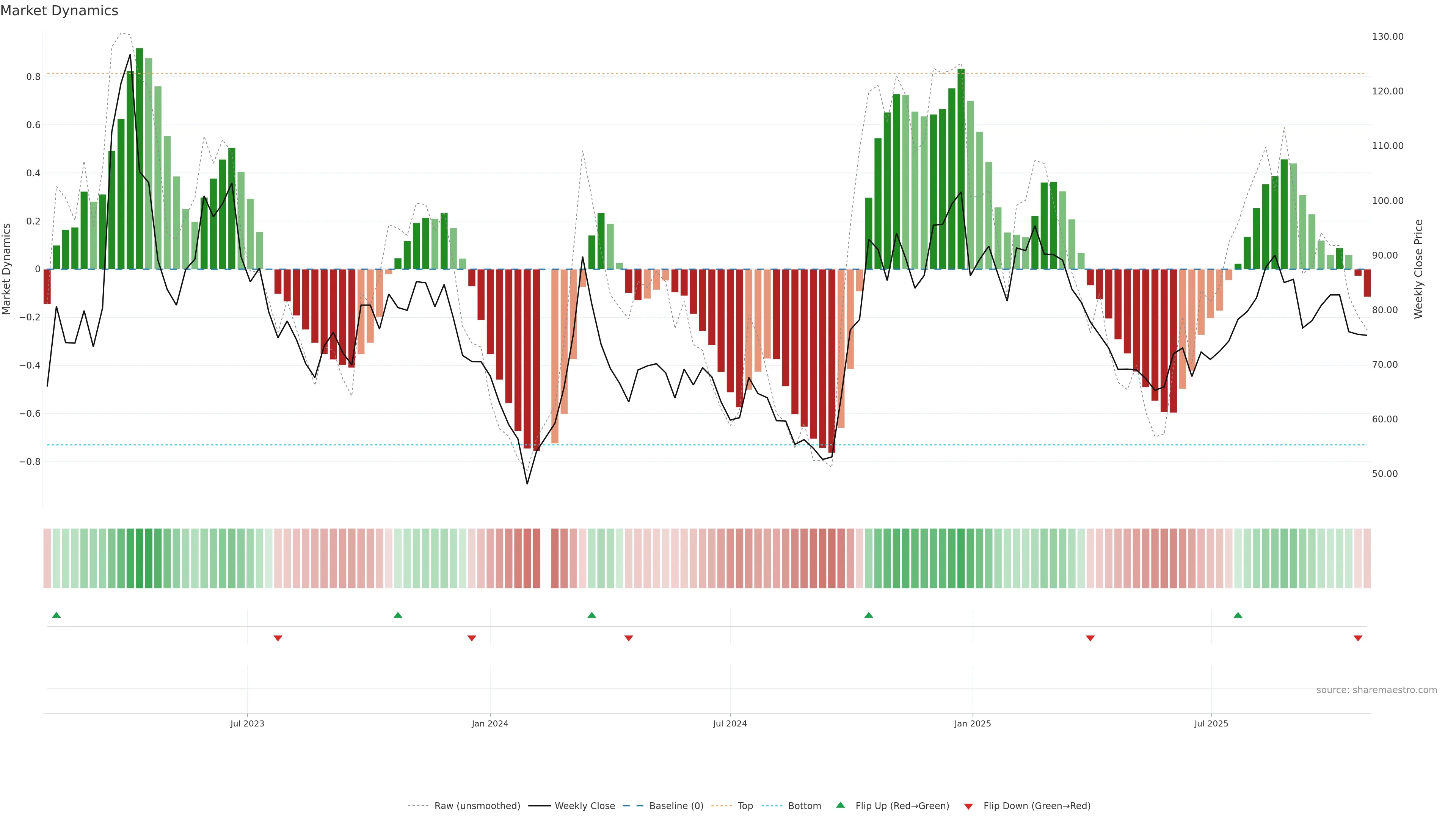Click Flip Down marker right after Jul 2023
The width and height of the screenshot is (1456, 819).
278,638
